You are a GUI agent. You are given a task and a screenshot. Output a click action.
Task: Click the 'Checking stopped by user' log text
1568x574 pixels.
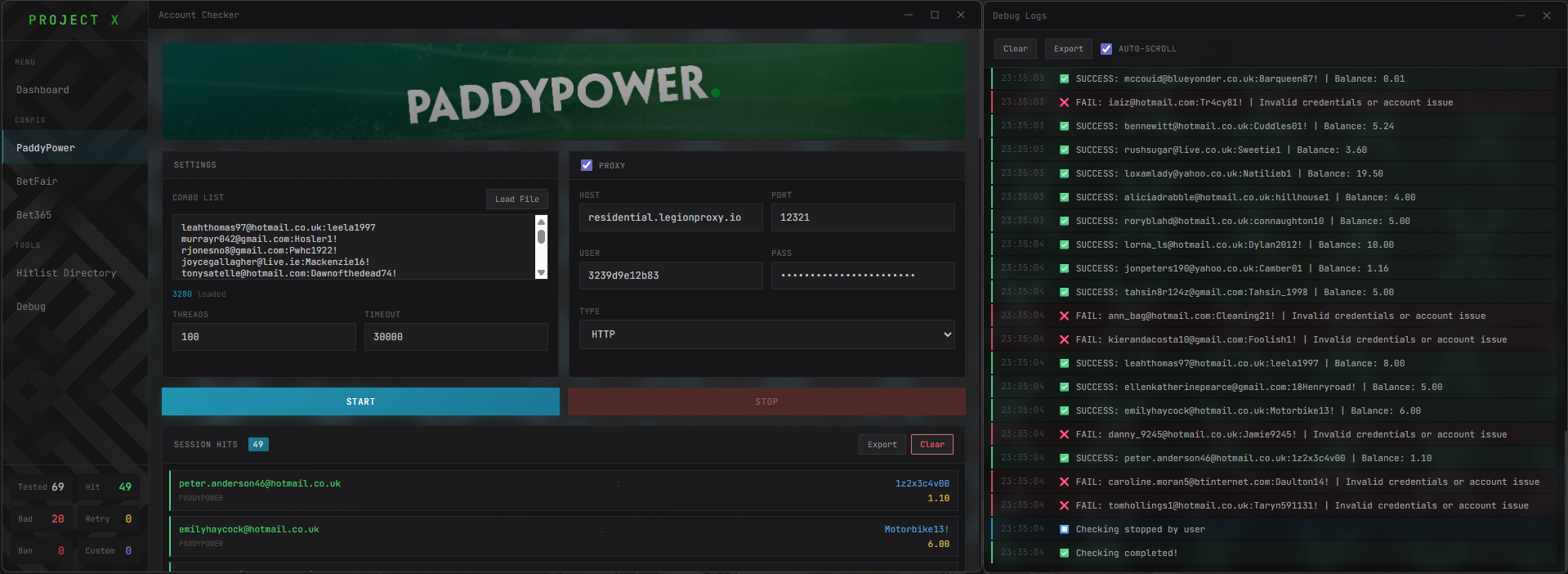tap(1140, 530)
